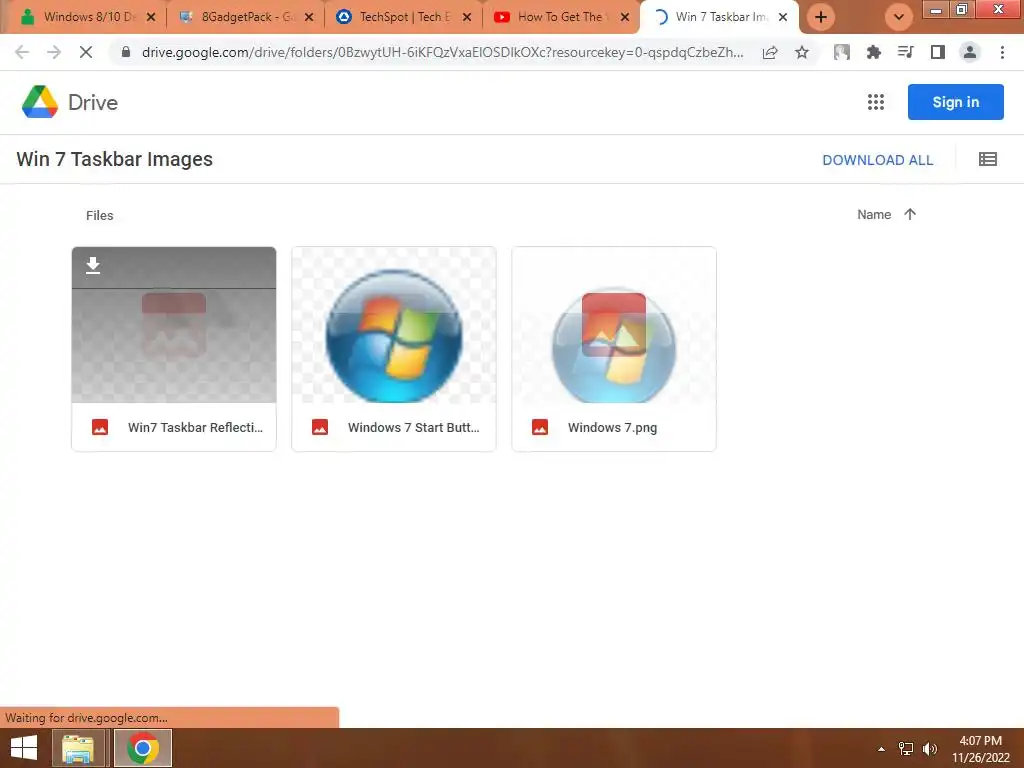Image resolution: width=1024 pixels, height=768 pixels.
Task: Open the Extensions puzzle icon
Action: (873, 52)
